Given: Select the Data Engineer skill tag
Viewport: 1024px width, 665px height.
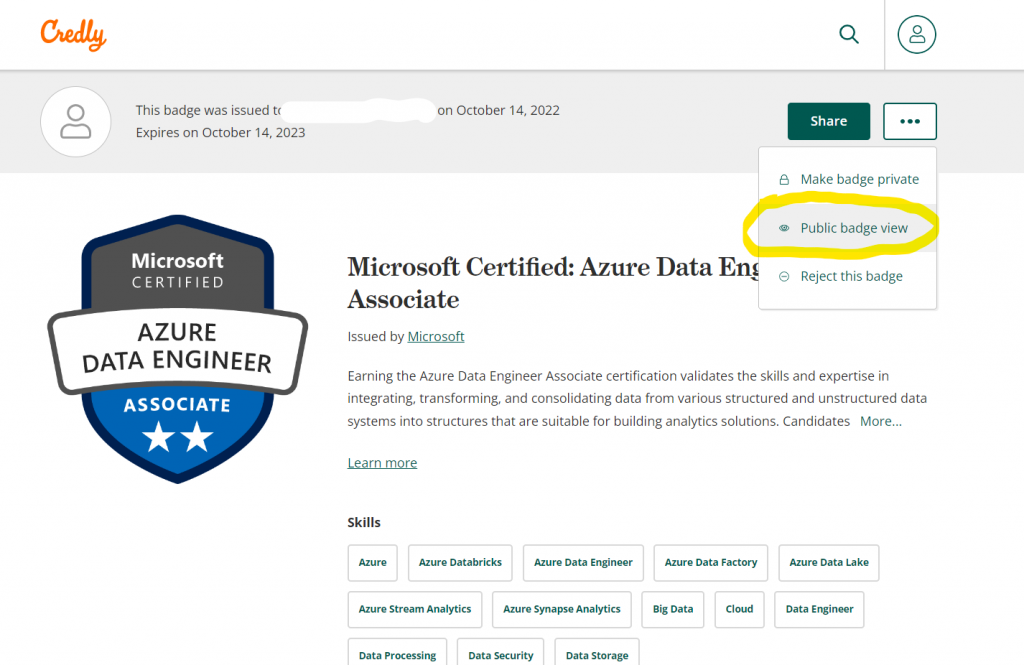Looking at the screenshot, I should point(819,609).
